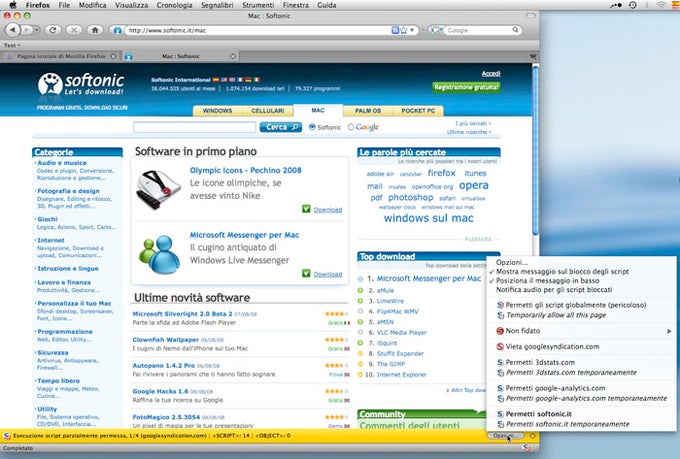Click the NoScript icon in the status bar
Screen dimensions: 680x459
click(x=526, y=448)
